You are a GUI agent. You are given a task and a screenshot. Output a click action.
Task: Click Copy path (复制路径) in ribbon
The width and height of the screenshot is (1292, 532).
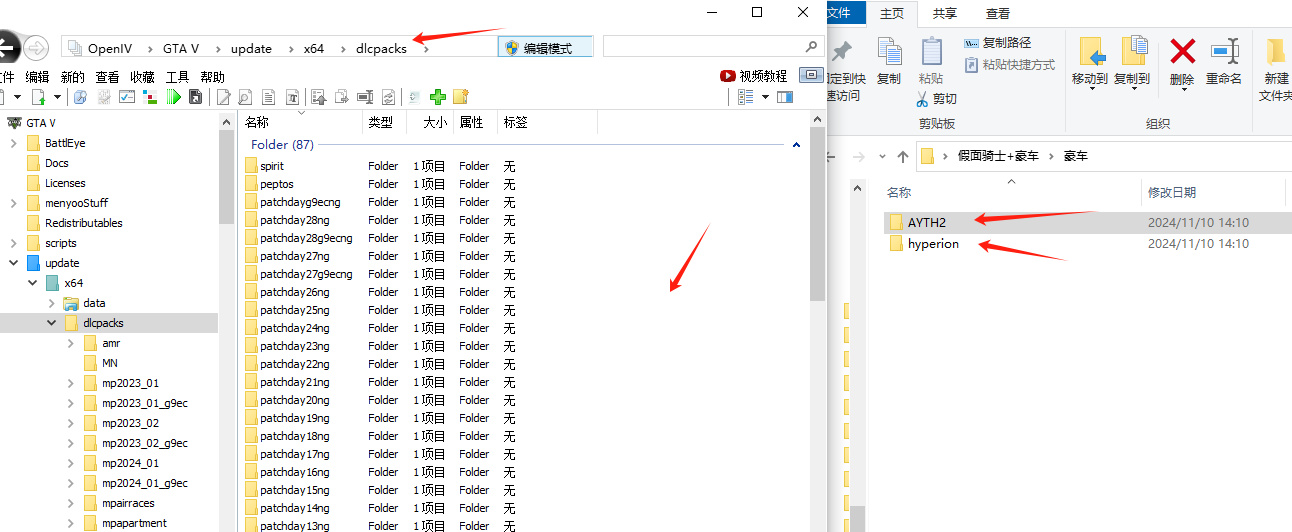click(997, 43)
